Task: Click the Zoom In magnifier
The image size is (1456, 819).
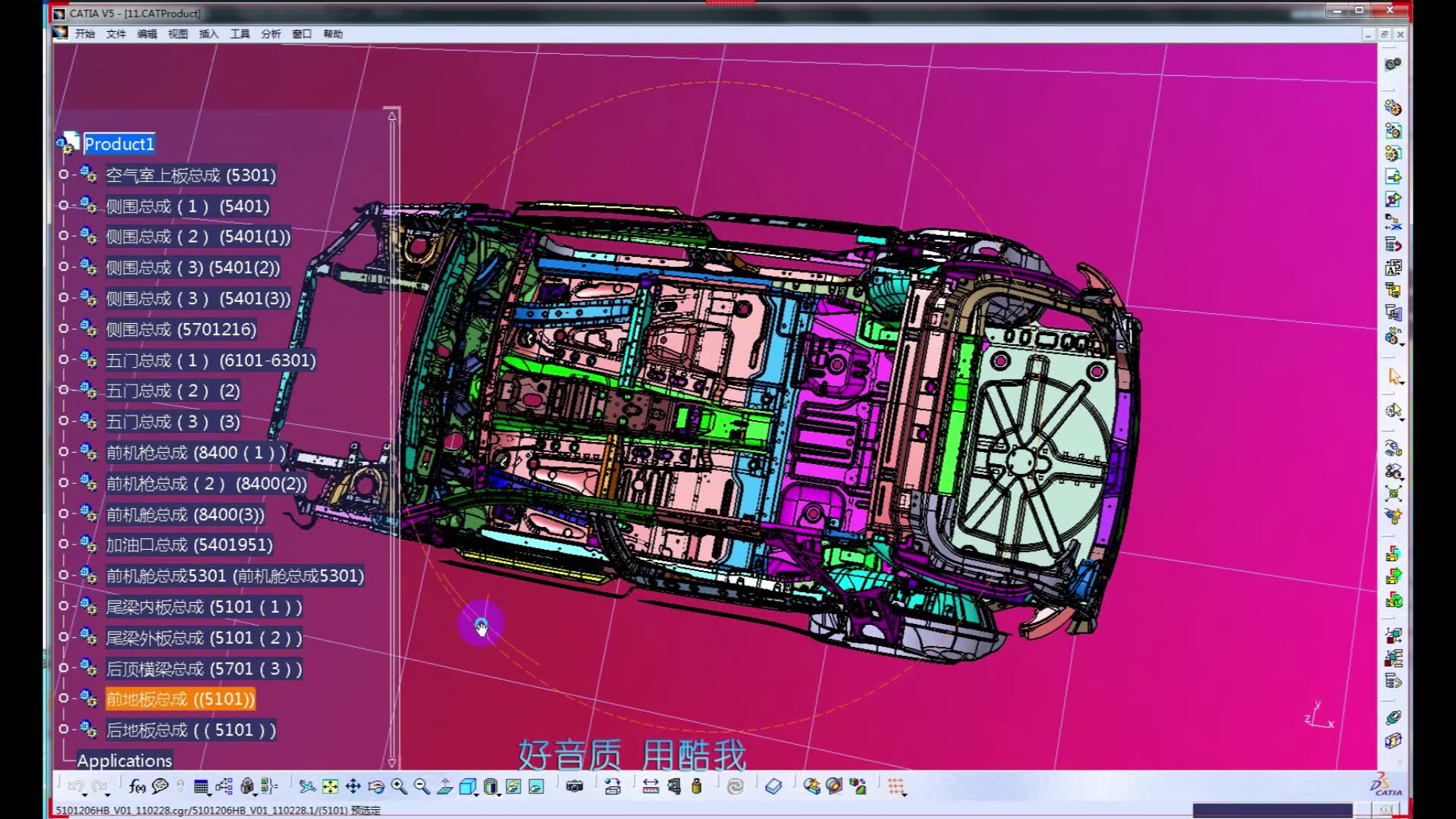Action: [x=399, y=787]
